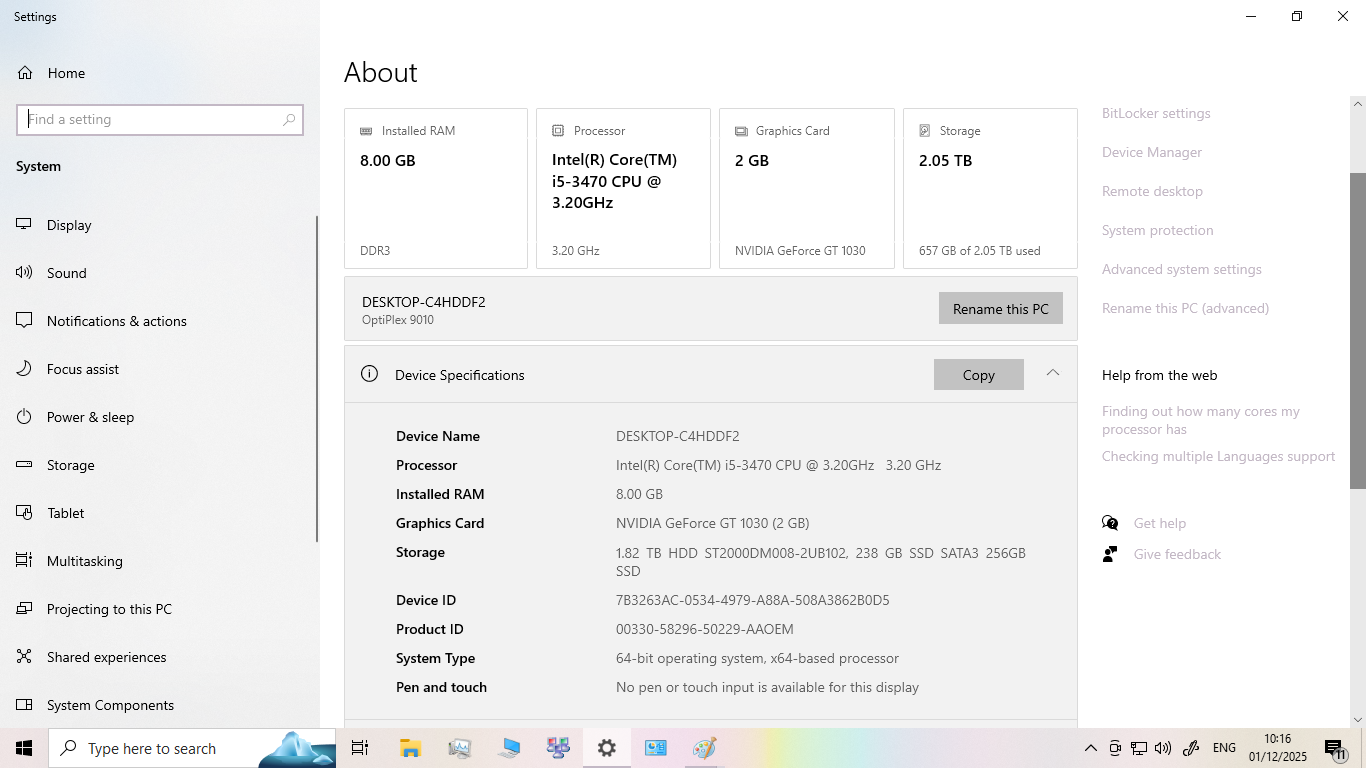Open File Explorer from the taskbar
Image resolution: width=1366 pixels, height=768 pixels.
click(x=410, y=748)
